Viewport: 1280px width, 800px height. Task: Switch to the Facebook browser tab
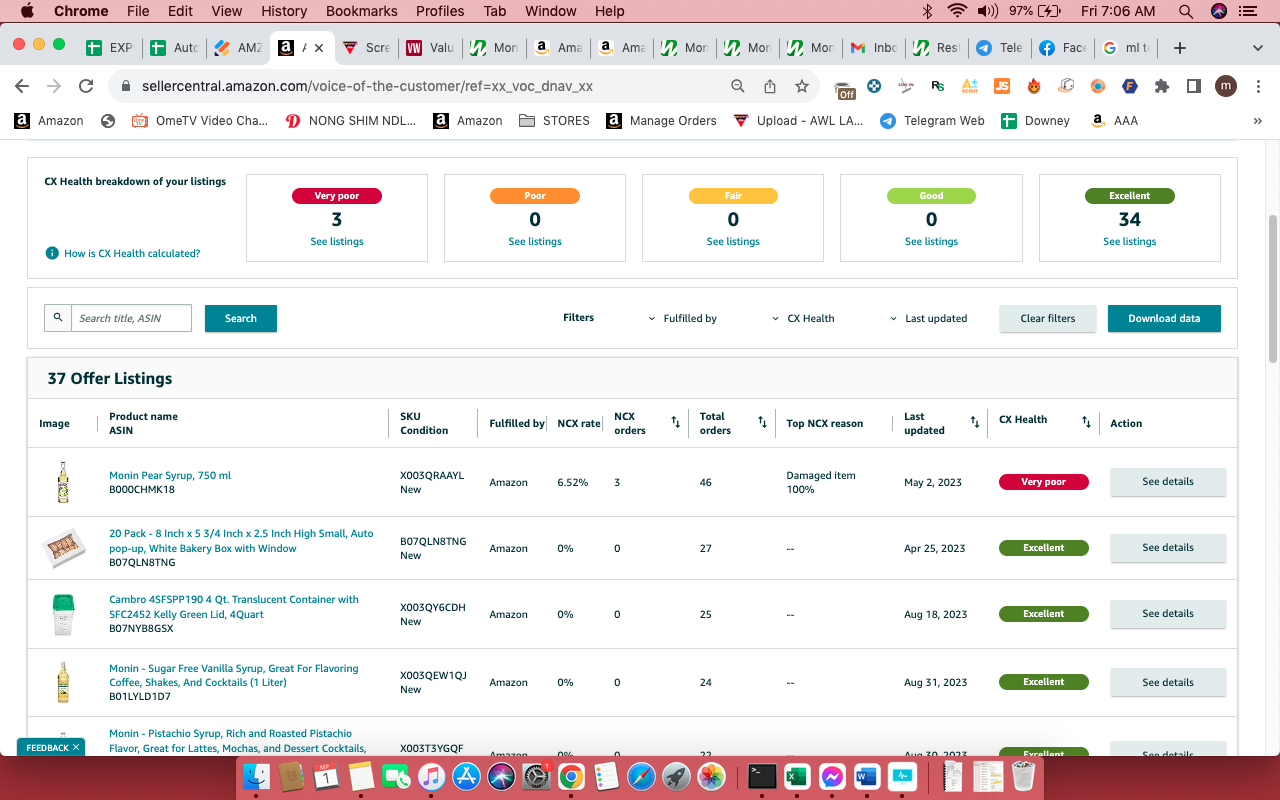click(x=1061, y=48)
